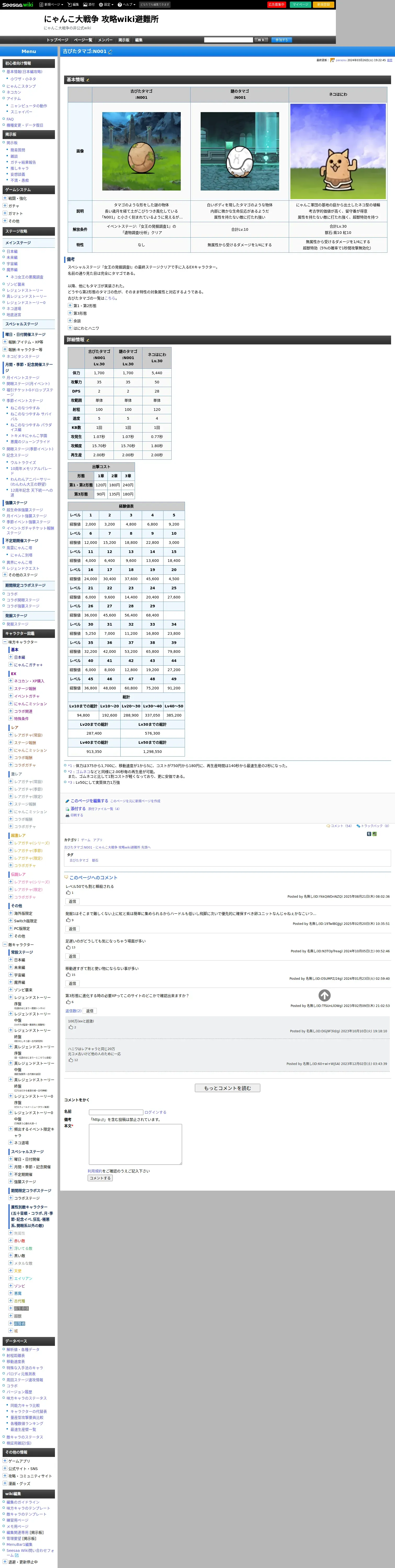
Task: Click the scroll-to-top arrow circle icon
Action: click(x=324, y=995)
